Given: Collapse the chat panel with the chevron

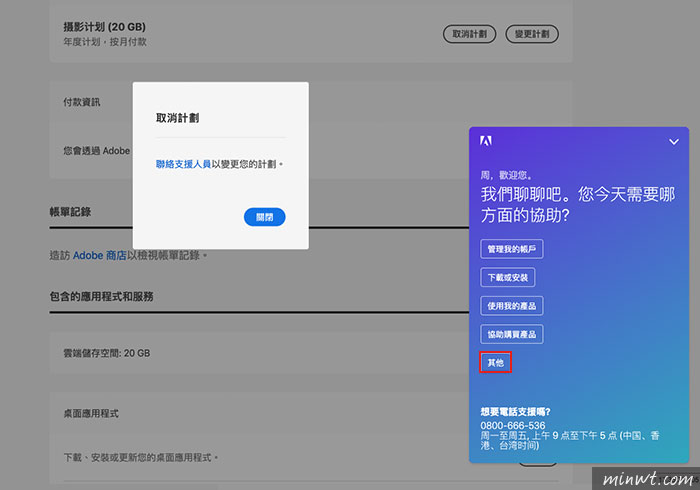Looking at the screenshot, I should click(x=674, y=142).
